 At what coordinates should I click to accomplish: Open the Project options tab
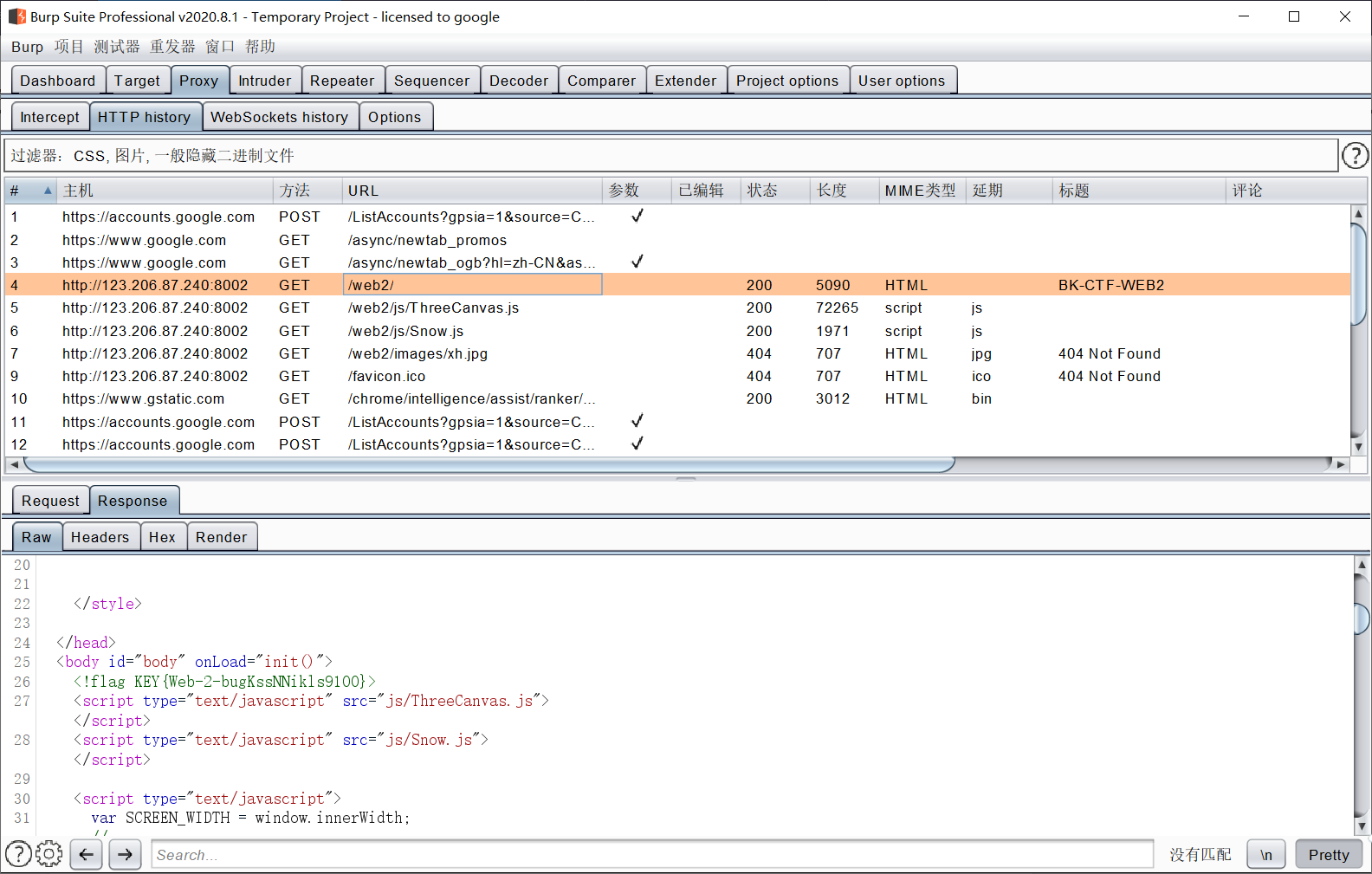point(787,81)
